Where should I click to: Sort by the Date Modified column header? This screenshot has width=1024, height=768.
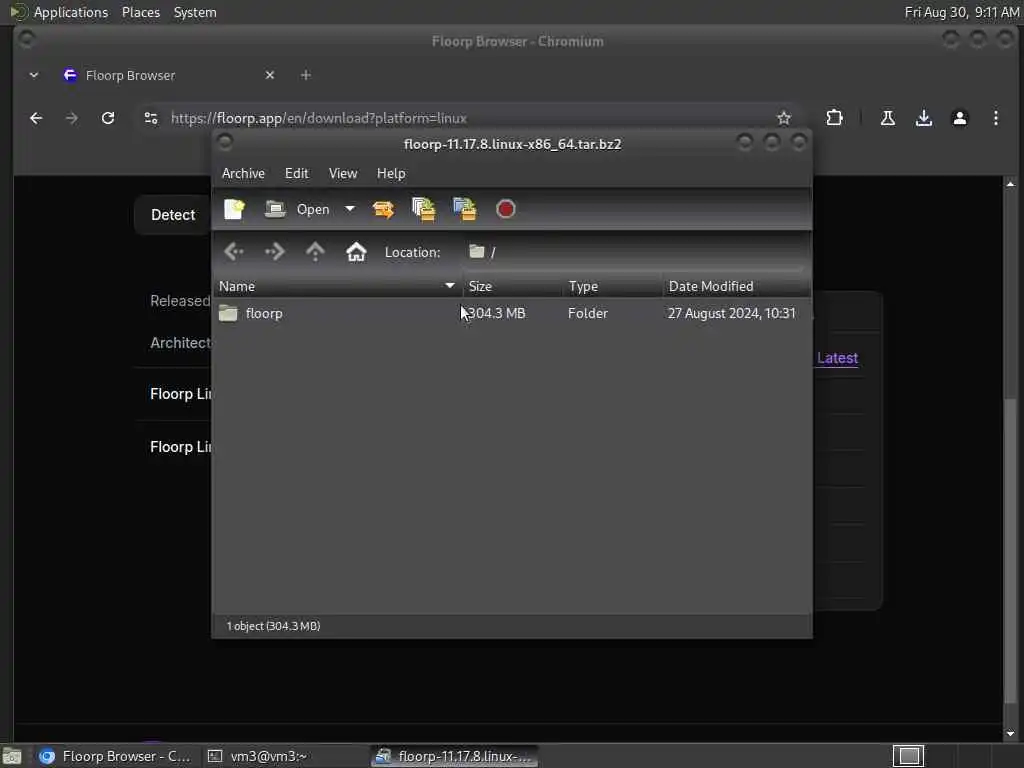click(737, 286)
